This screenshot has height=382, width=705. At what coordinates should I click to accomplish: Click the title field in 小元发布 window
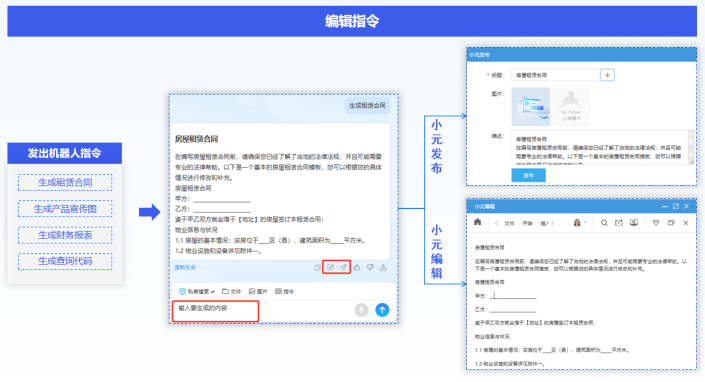coord(554,75)
